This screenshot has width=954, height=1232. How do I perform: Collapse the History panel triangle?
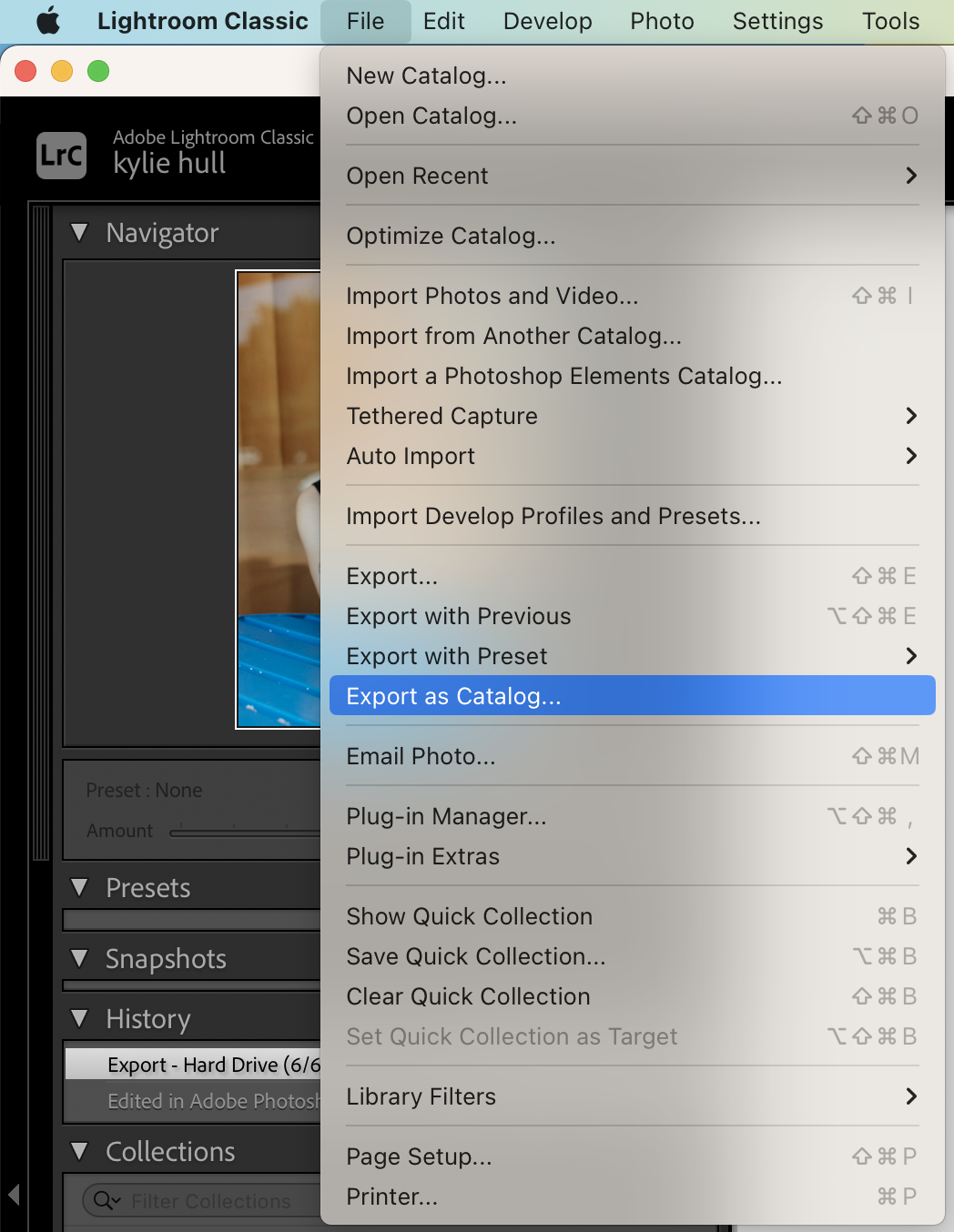point(80,1018)
